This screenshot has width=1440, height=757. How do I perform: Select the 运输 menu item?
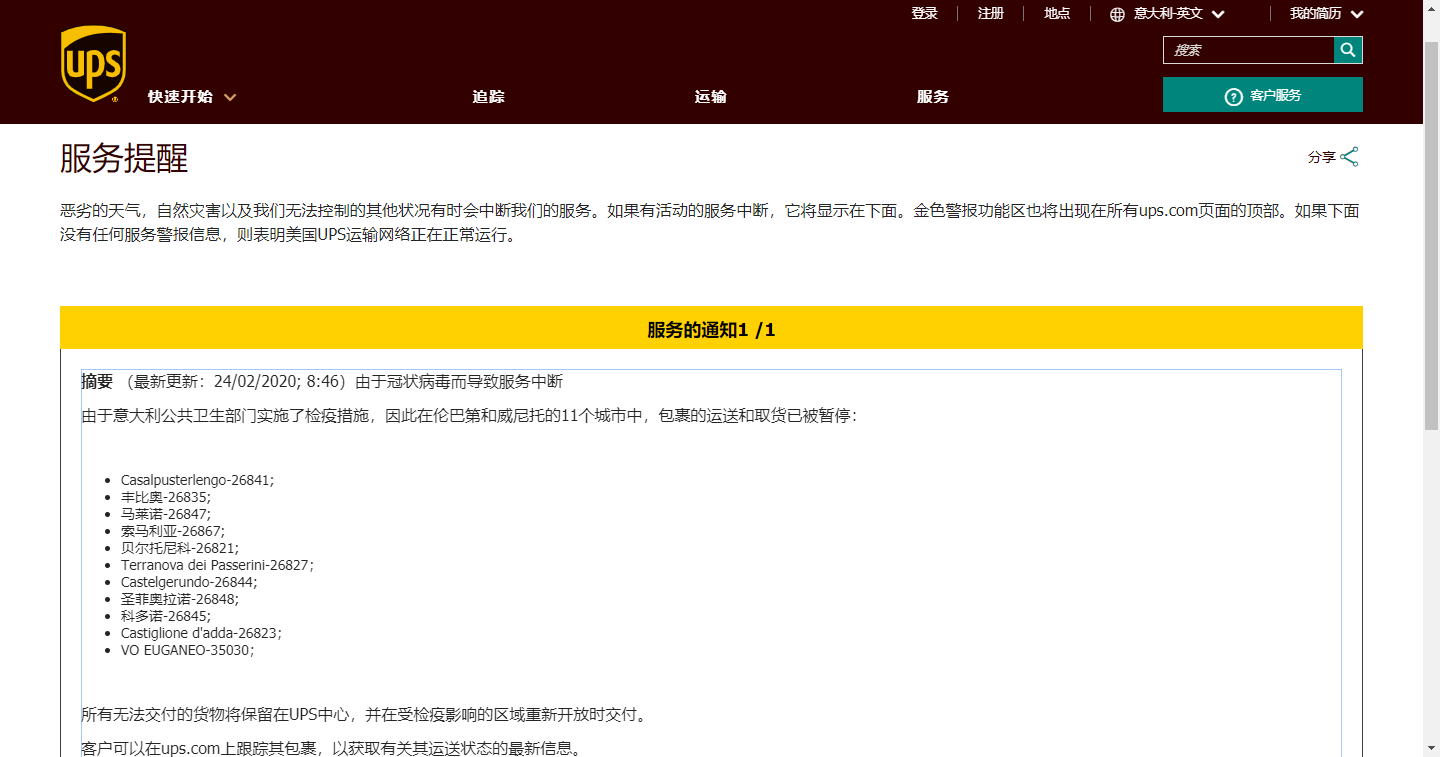(x=710, y=97)
